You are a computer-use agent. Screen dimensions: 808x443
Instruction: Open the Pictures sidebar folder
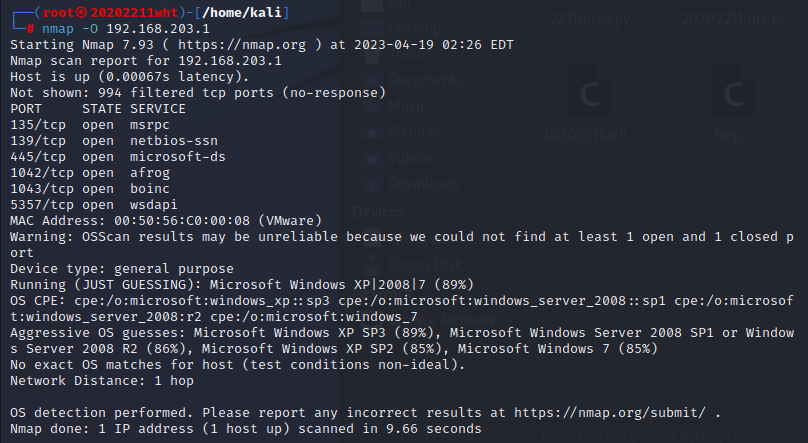tap(413, 132)
